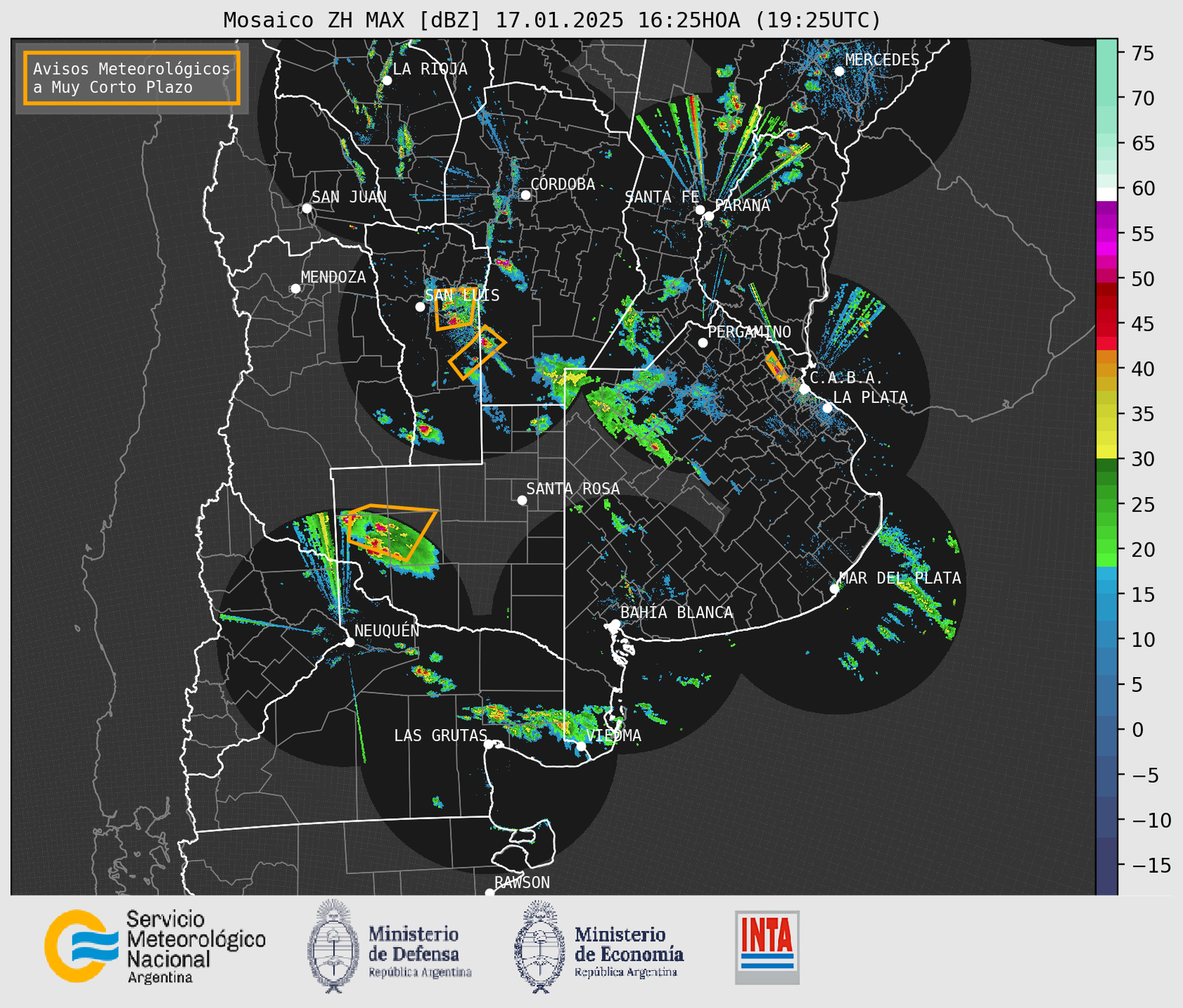Image resolution: width=1183 pixels, height=1008 pixels.
Task: Click the CÓRDOBA city label
Action: pos(562,184)
